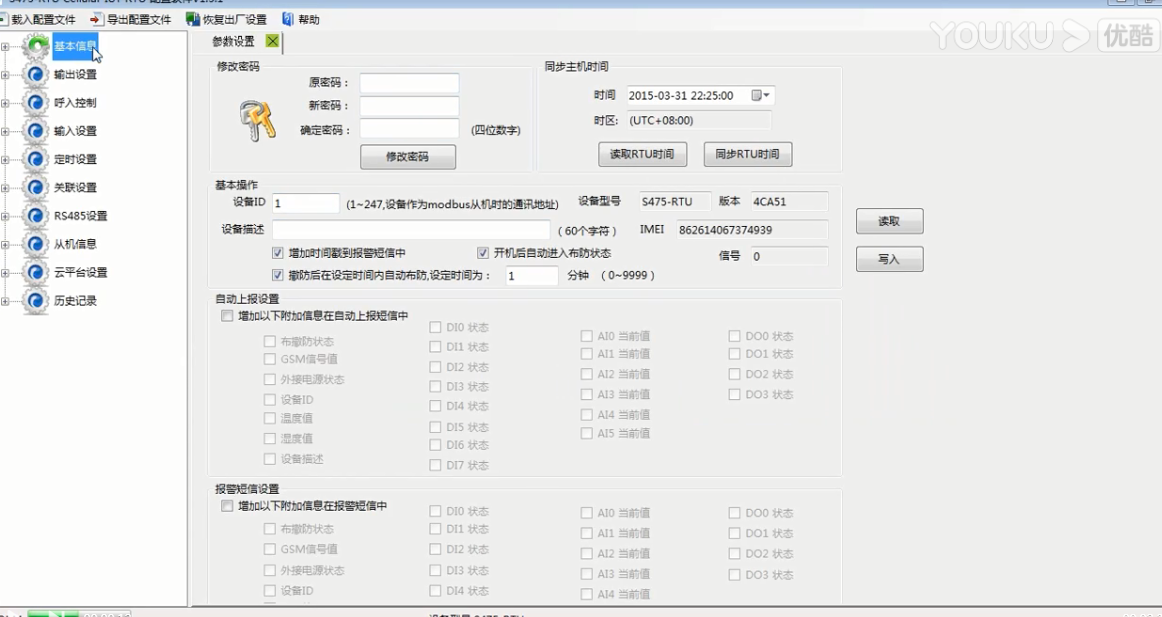Expand the 关联设置 tree node
Viewport: 1162px width, 617px height.
point(6,188)
